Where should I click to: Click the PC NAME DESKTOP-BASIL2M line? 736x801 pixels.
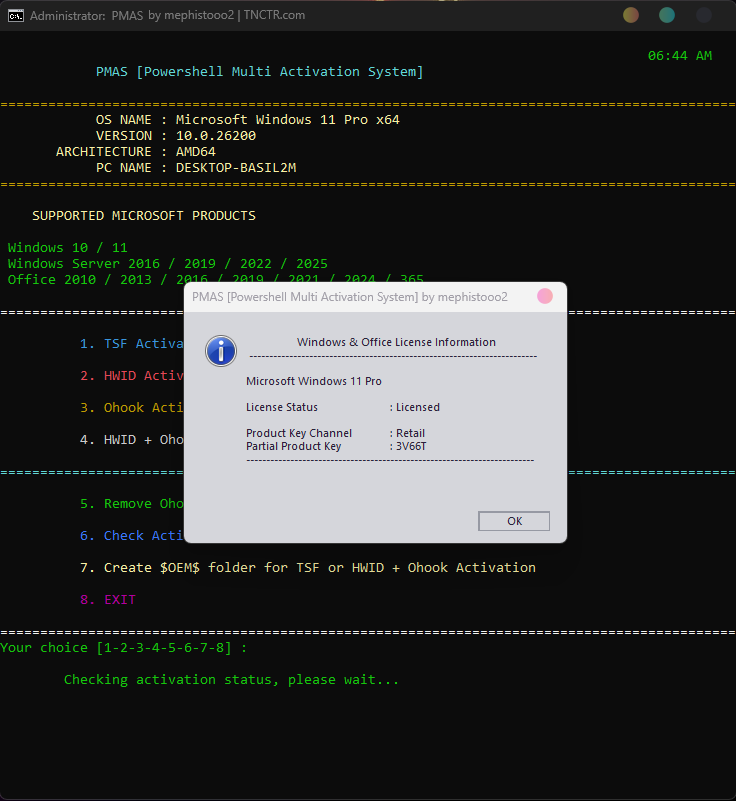point(196,168)
